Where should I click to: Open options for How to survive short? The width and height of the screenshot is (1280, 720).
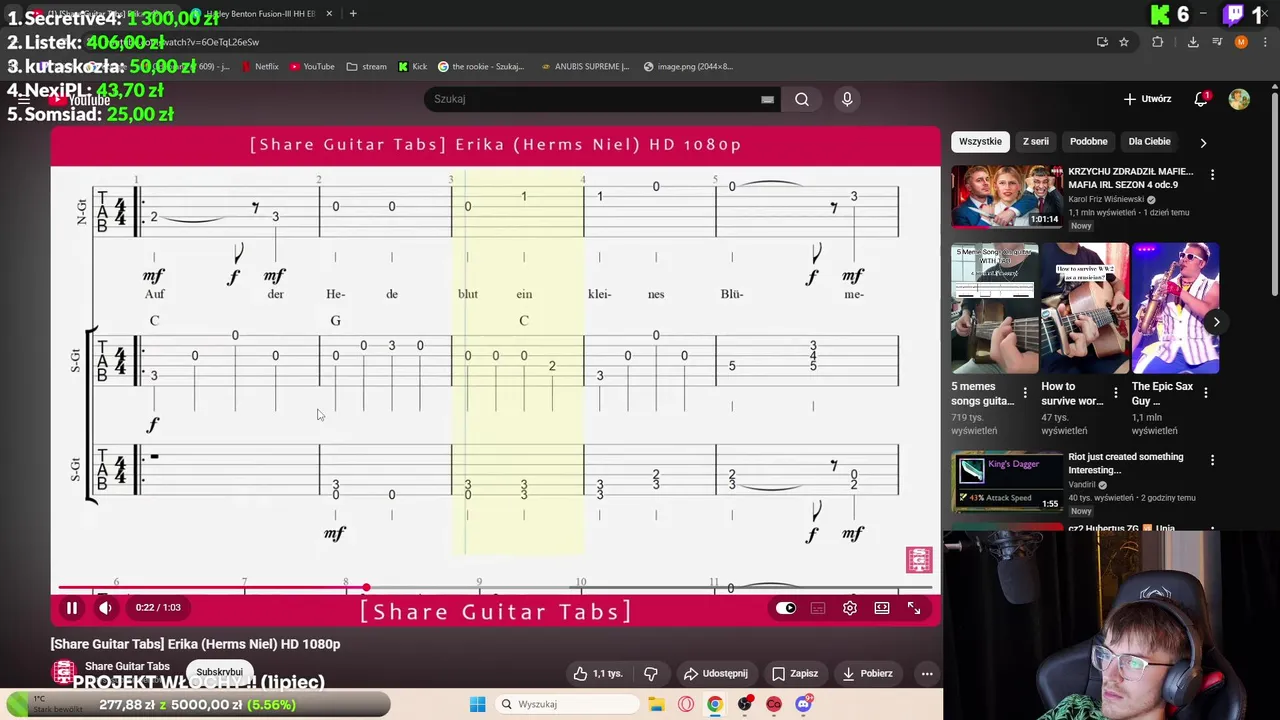point(1115,393)
